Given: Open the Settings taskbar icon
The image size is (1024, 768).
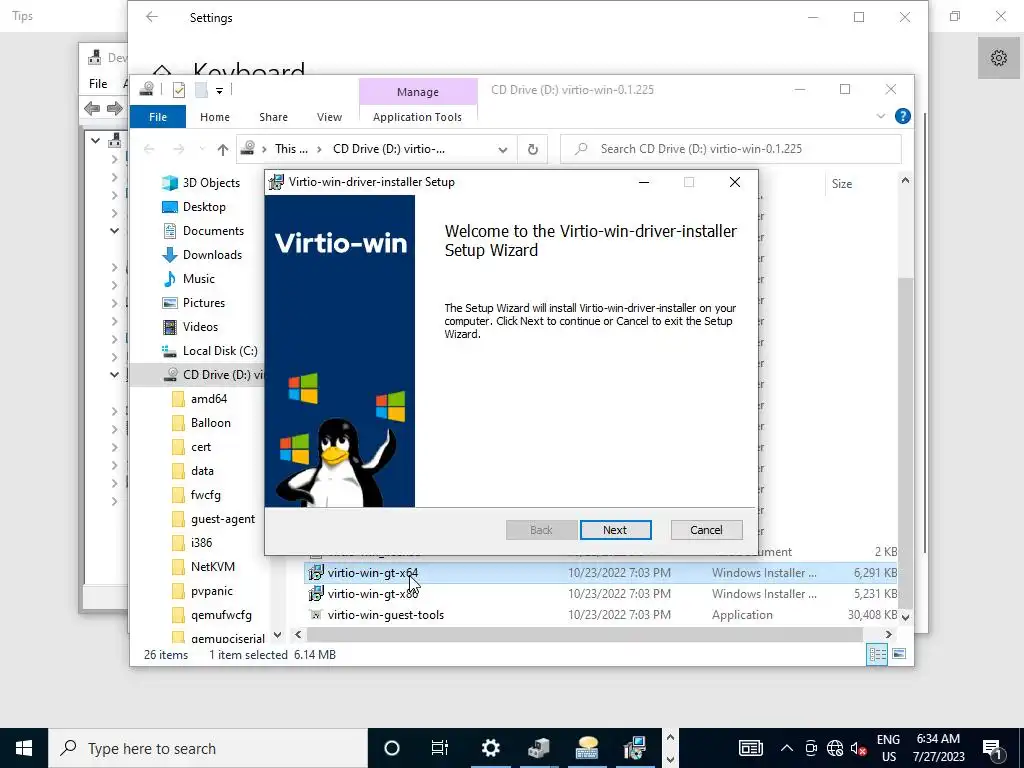Looking at the screenshot, I should pos(490,748).
